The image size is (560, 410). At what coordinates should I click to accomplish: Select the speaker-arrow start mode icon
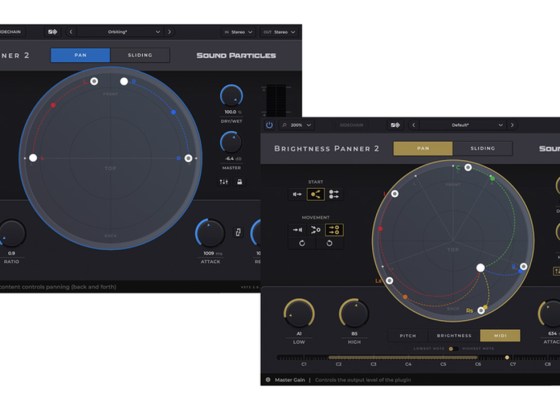point(297,194)
